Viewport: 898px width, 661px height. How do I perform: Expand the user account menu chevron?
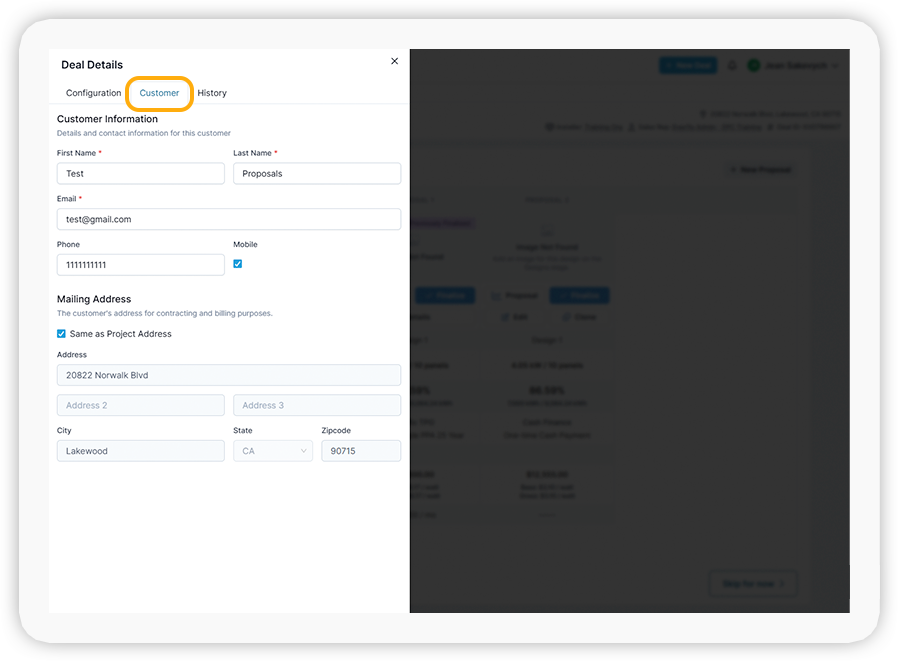tap(836, 66)
